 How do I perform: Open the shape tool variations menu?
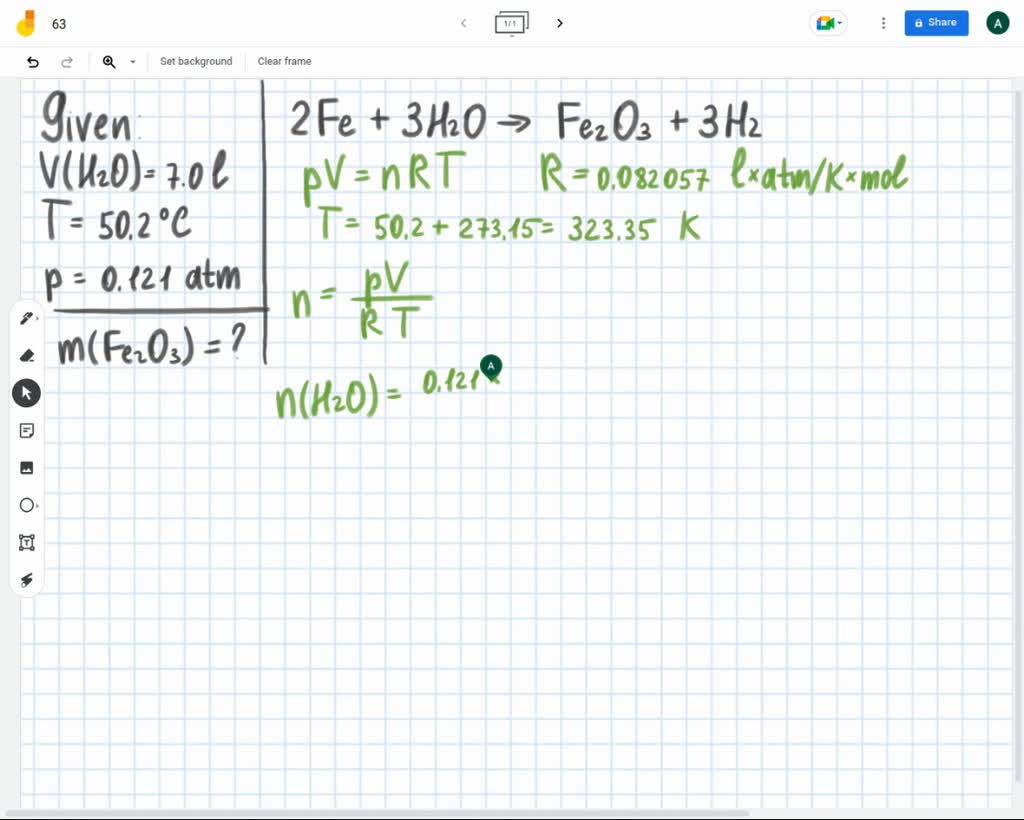38,508
